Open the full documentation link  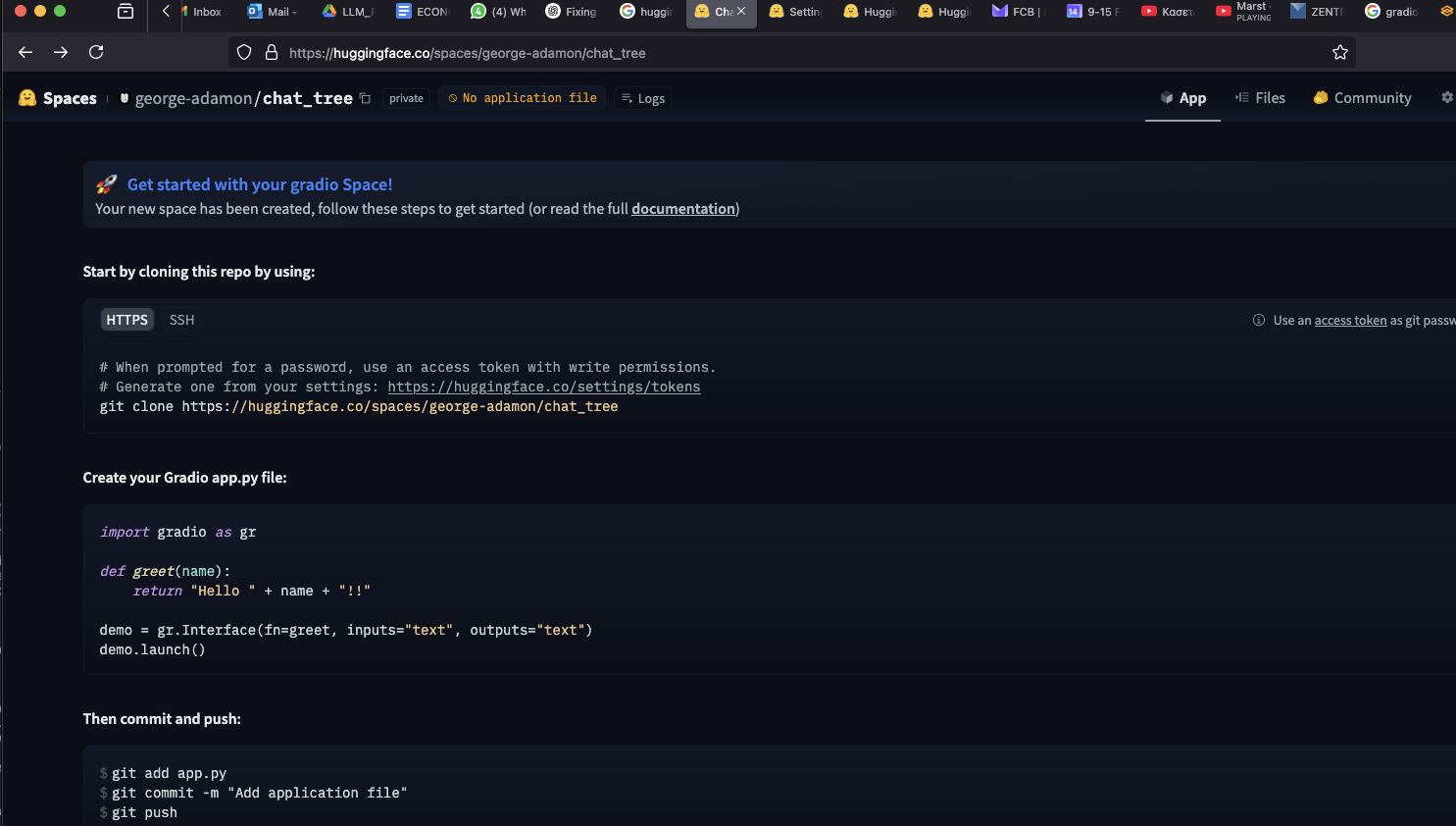pos(683,209)
